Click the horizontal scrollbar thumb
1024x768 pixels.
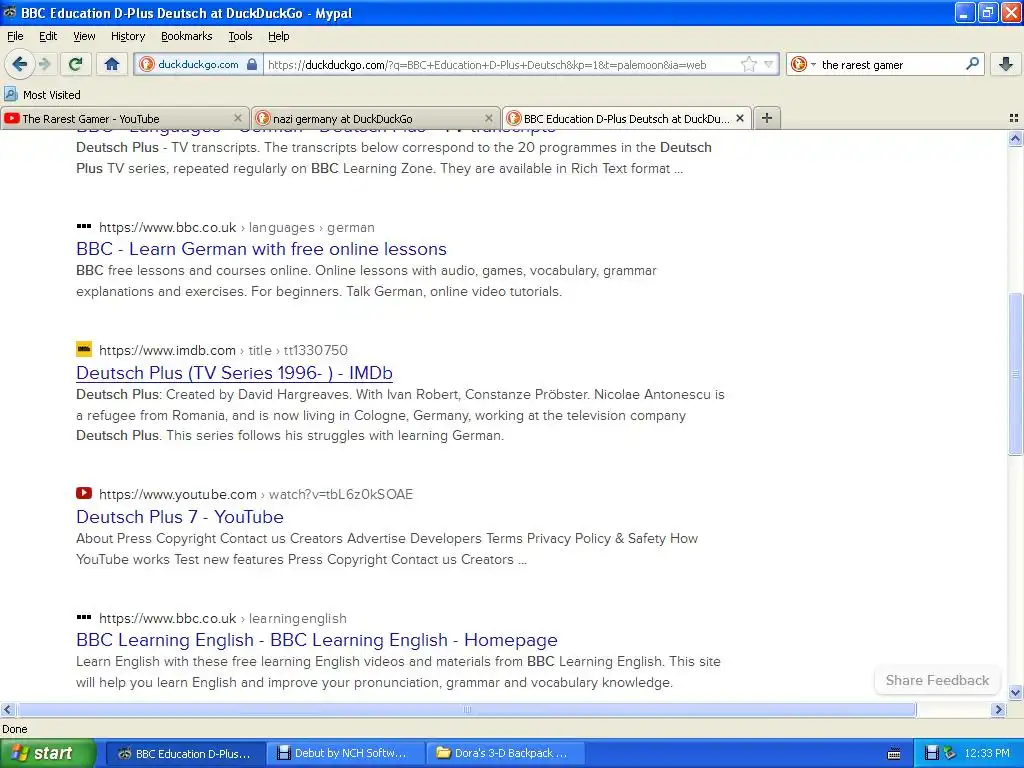[466, 709]
